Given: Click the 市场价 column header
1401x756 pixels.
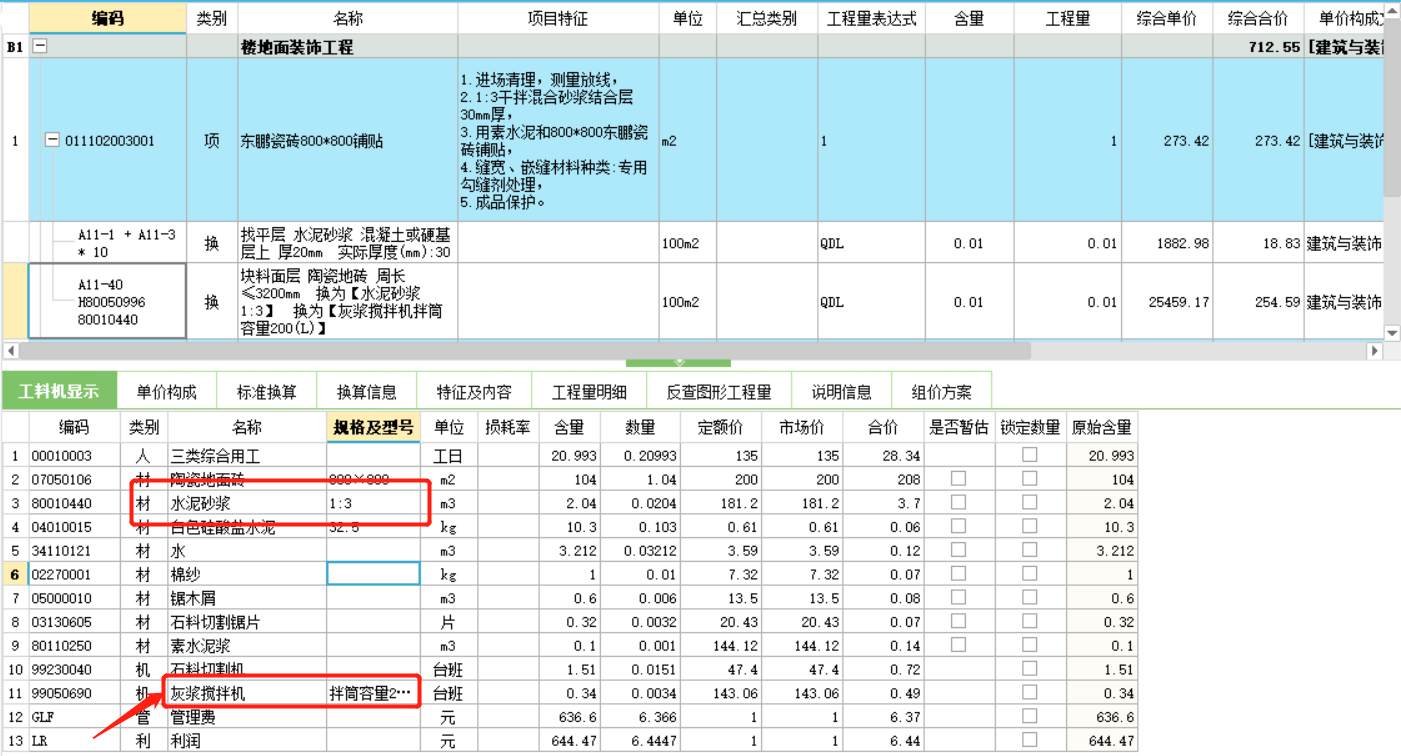Looking at the screenshot, I should coord(802,427).
